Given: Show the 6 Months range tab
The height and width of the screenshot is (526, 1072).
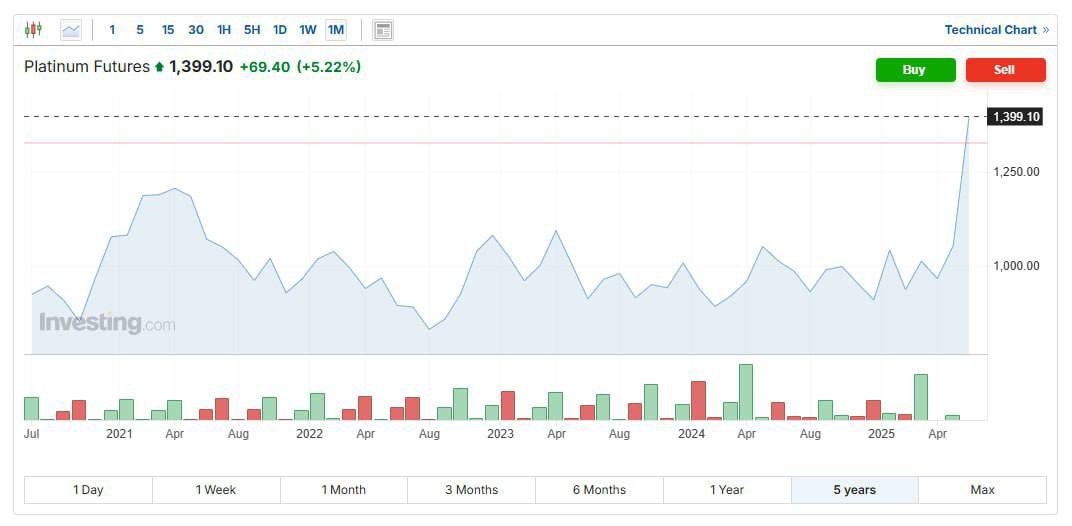Looking at the screenshot, I should 599,490.
